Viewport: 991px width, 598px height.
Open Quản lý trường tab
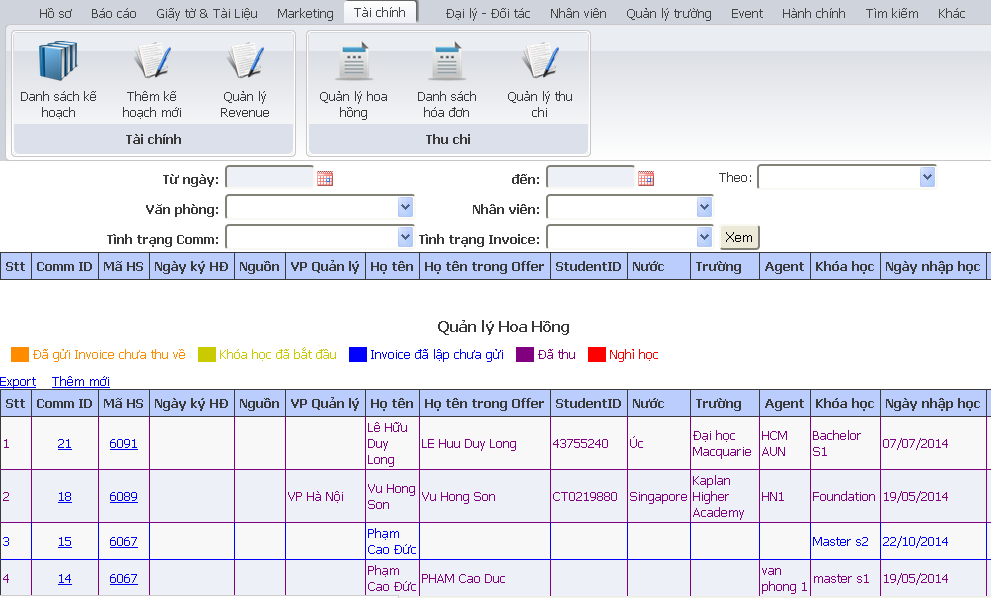(x=669, y=13)
